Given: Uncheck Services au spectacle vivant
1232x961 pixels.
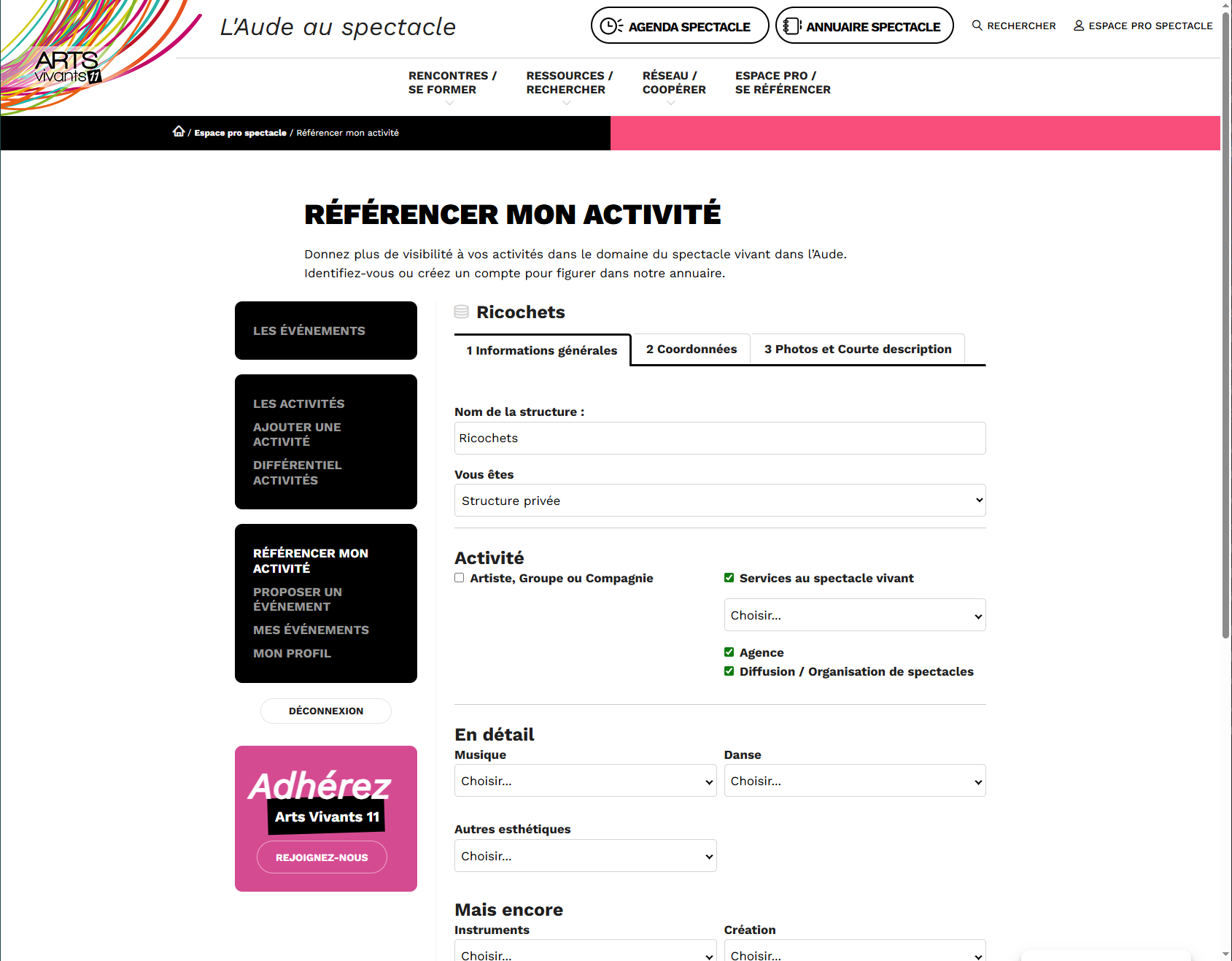Looking at the screenshot, I should [729, 578].
